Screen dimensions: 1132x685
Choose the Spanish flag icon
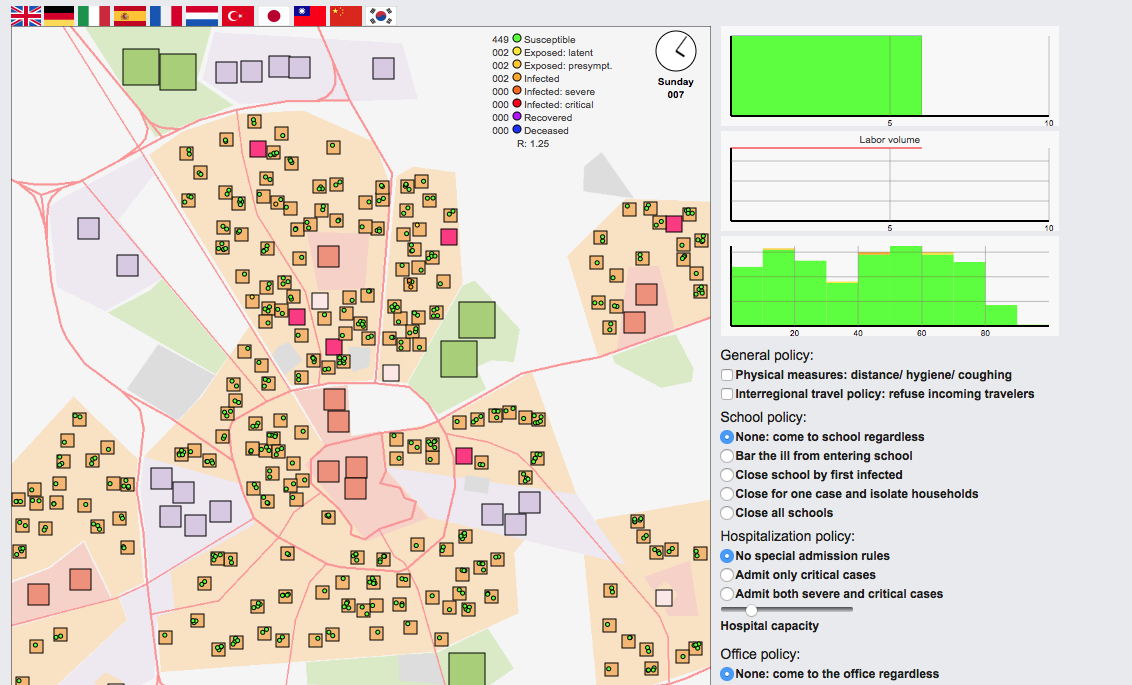pyautogui.click(x=130, y=15)
